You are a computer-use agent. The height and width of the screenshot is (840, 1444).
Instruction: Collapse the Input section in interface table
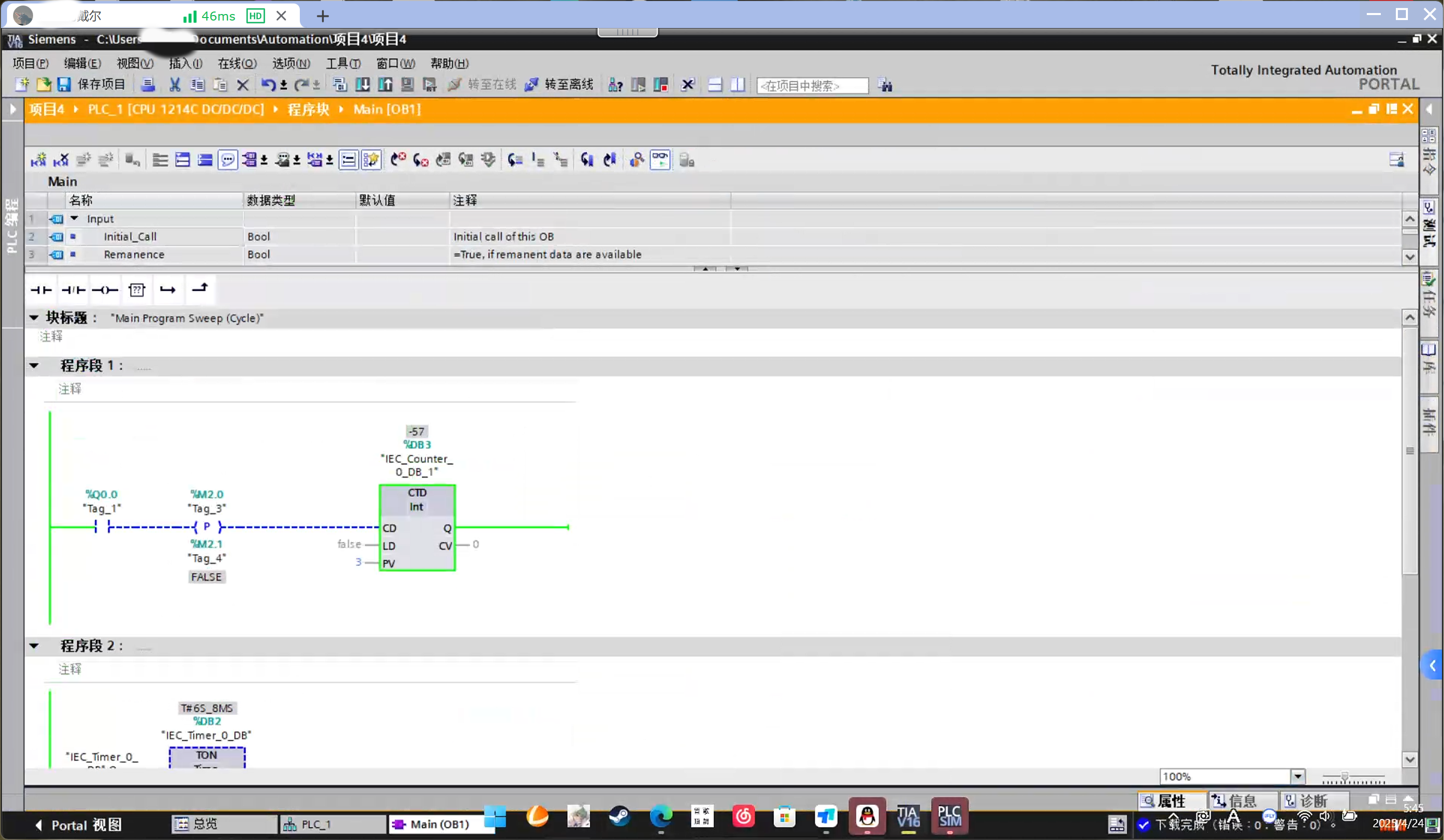point(75,219)
